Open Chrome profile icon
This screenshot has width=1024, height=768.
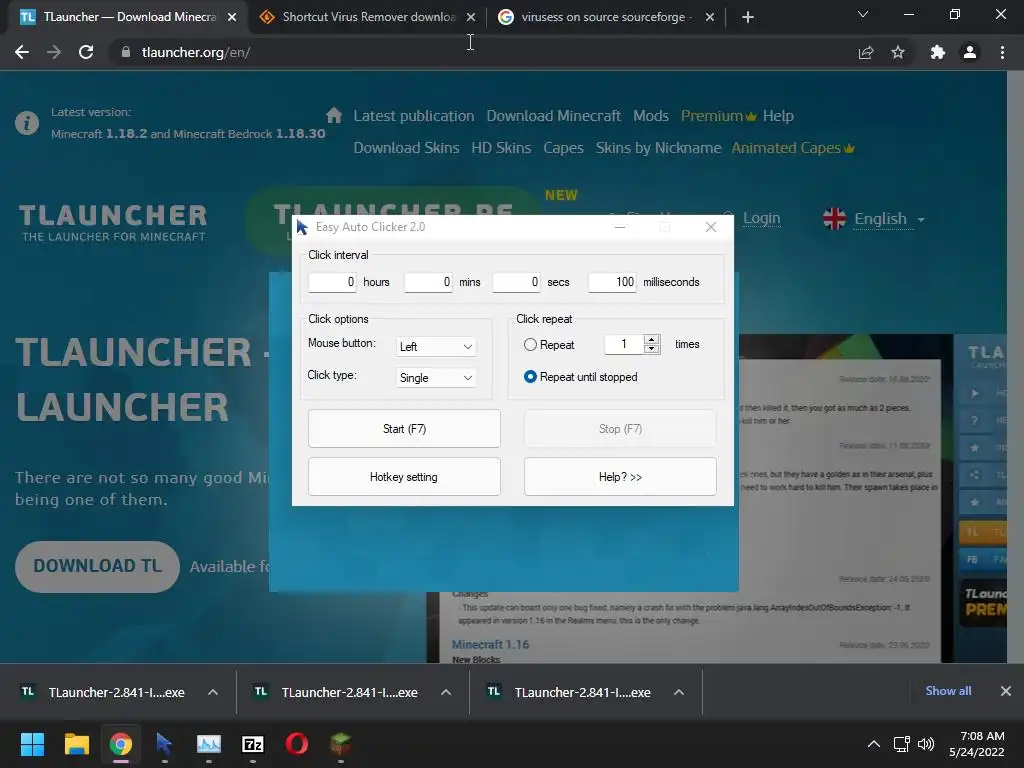coord(970,52)
